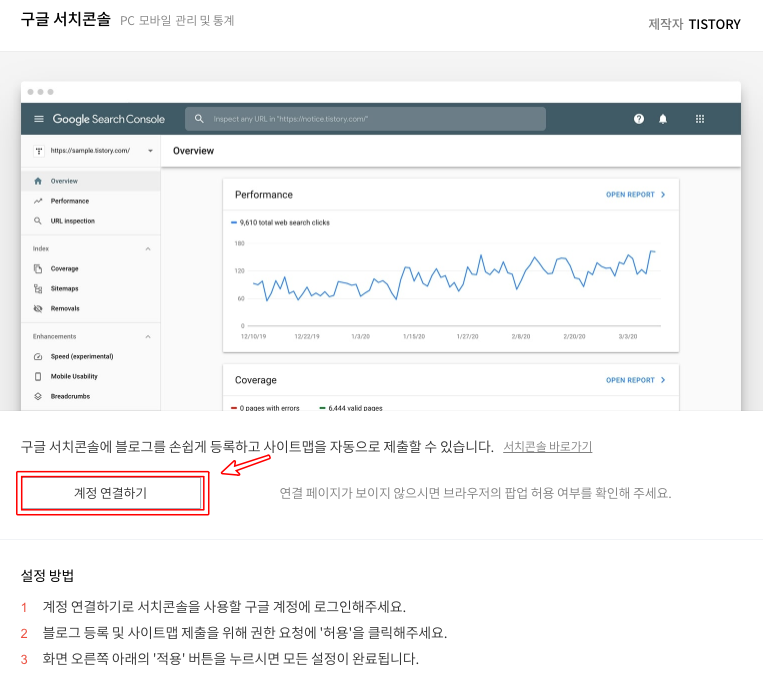
Task: Click the Google Search Console logo
Action: point(109,119)
